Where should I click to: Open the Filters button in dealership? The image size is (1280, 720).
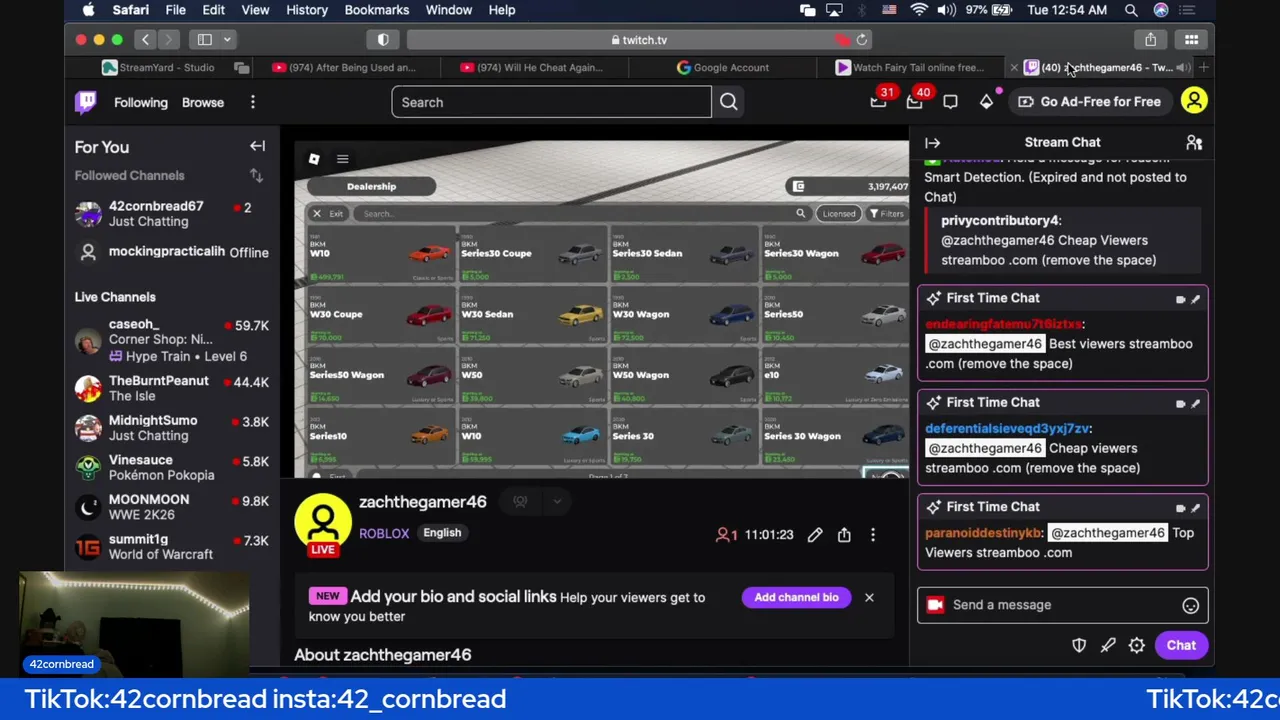point(886,213)
